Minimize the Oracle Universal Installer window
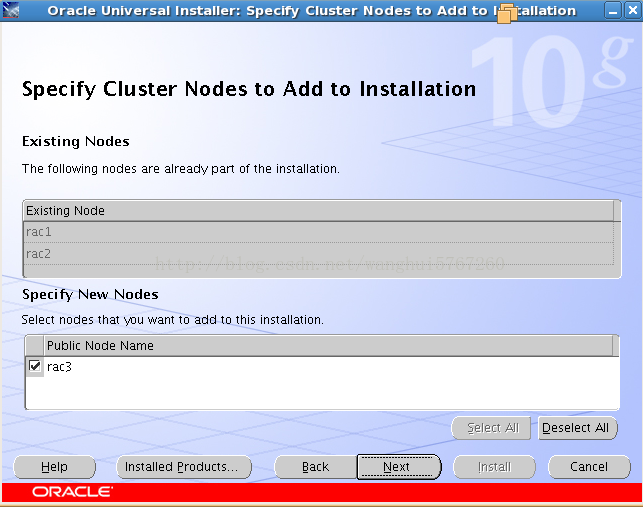 pos(613,10)
